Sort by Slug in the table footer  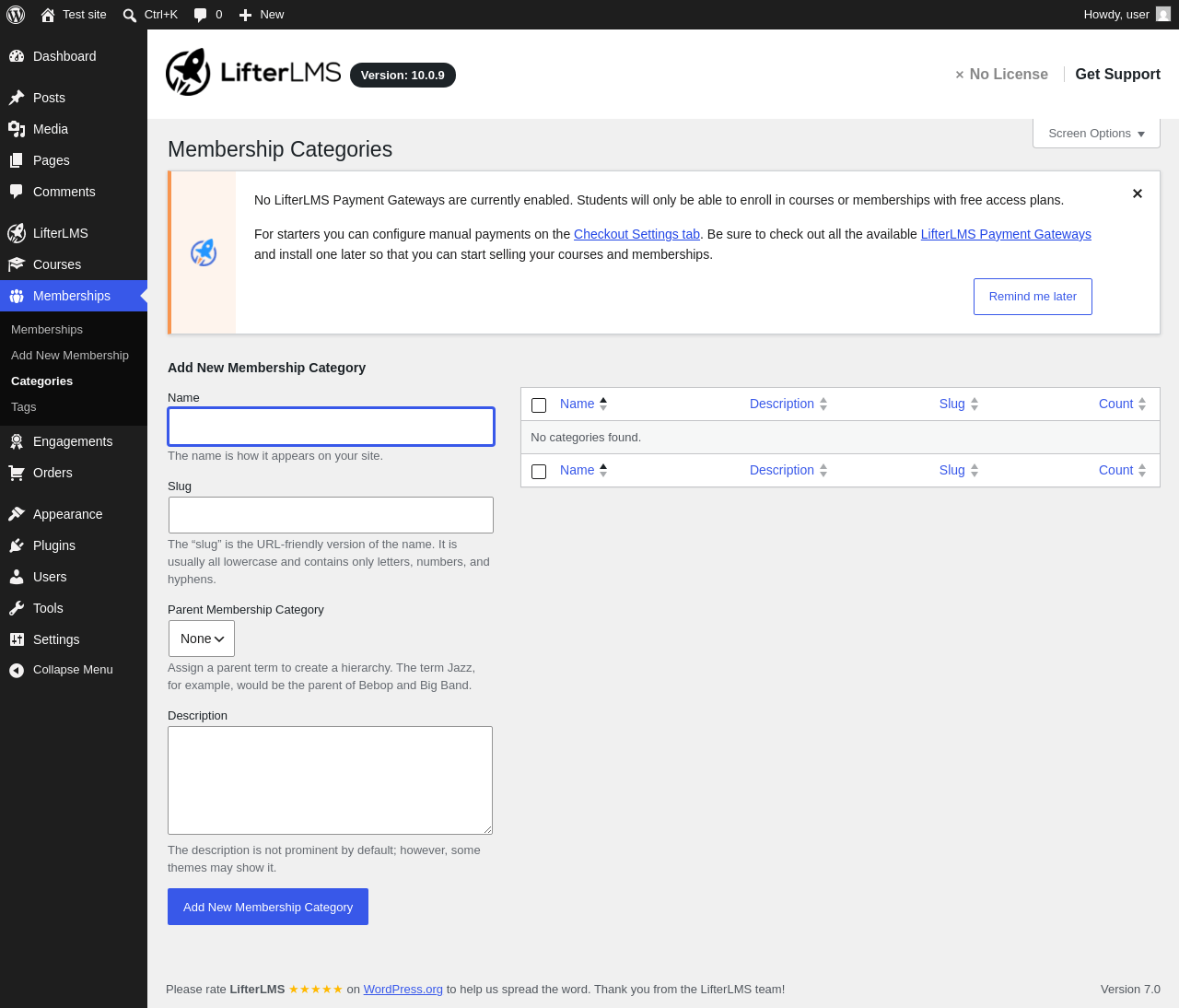pyautogui.click(x=959, y=470)
